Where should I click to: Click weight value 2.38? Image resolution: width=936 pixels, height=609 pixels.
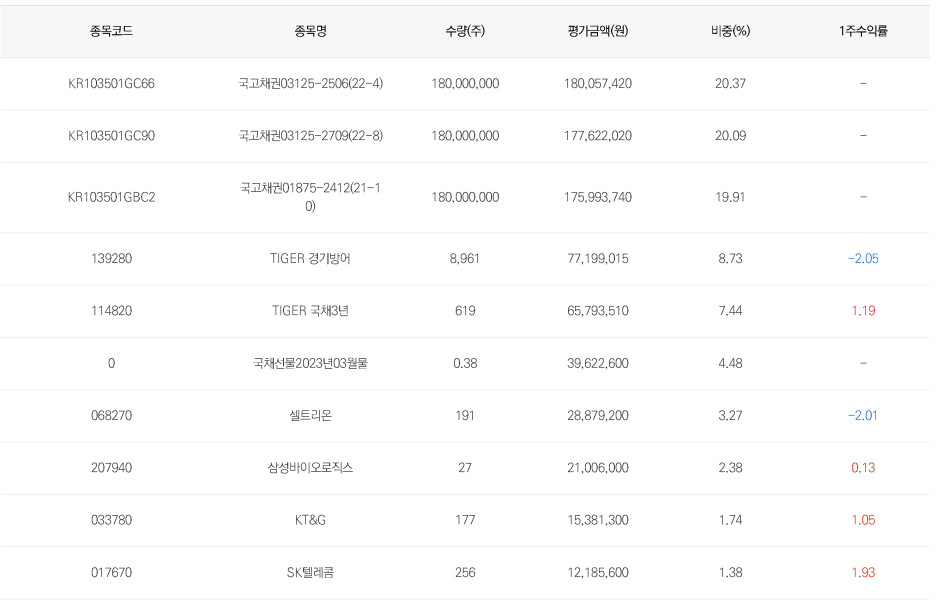point(730,468)
